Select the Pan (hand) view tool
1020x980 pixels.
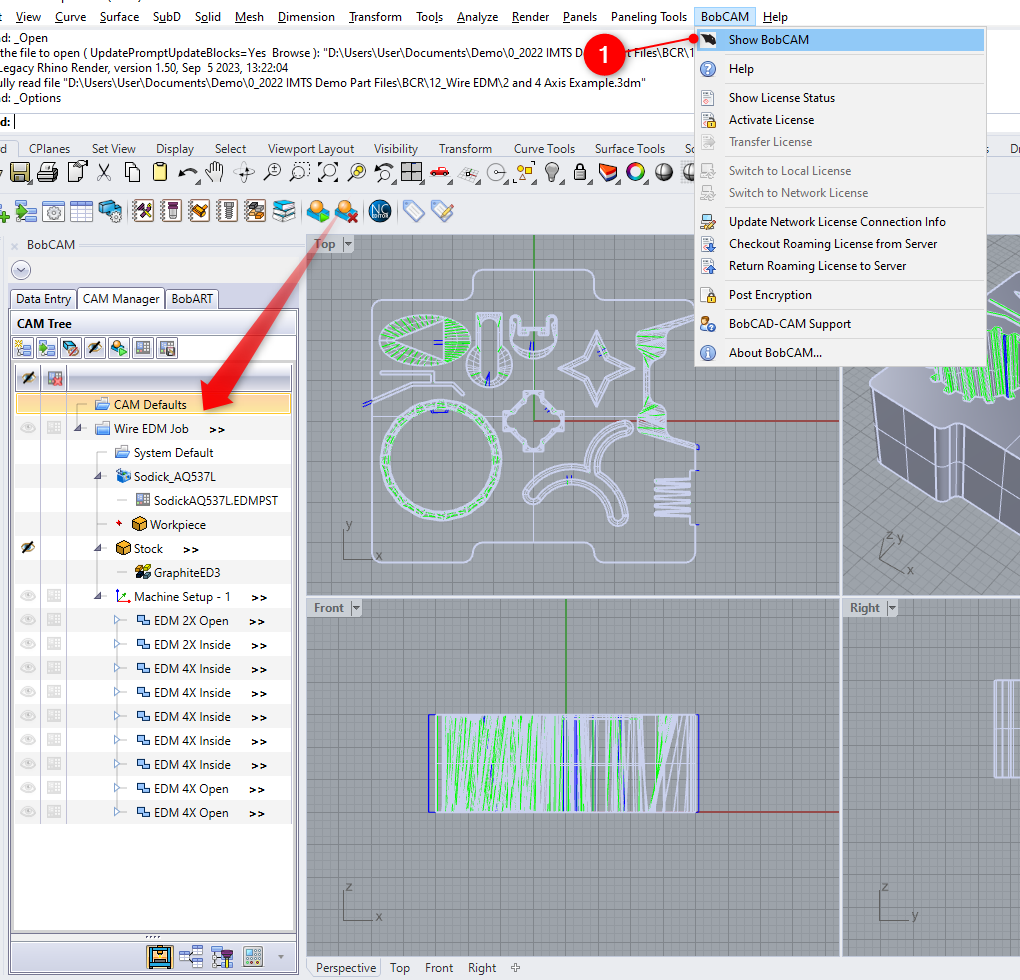click(x=215, y=172)
